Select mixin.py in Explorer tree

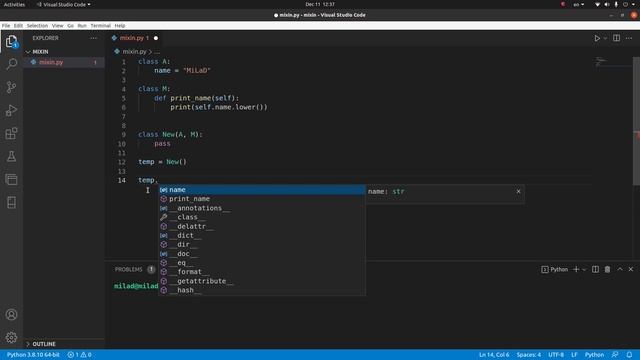64,62
